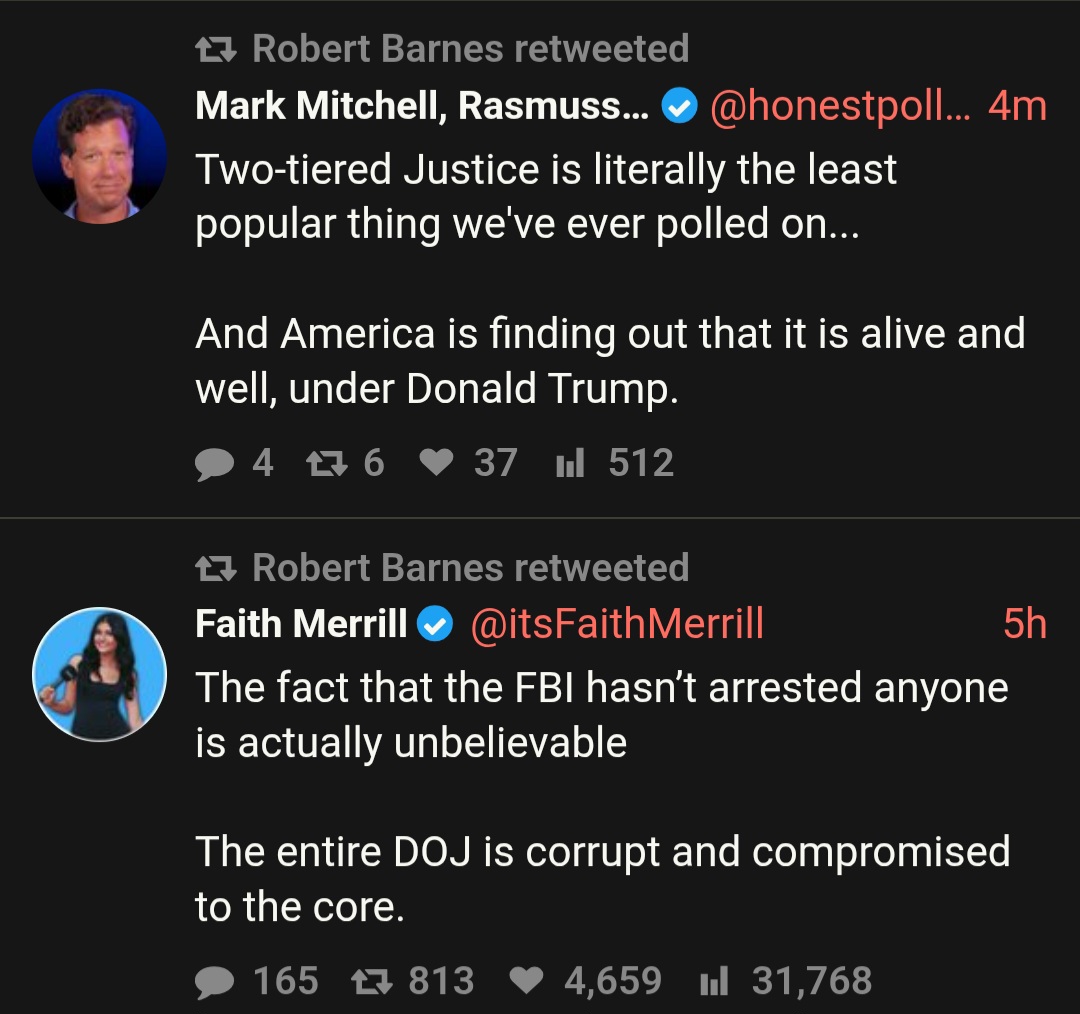Open @itsFaithMerrill handle link
The height and width of the screenshot is (1014, 1080).
pos(616,624)
